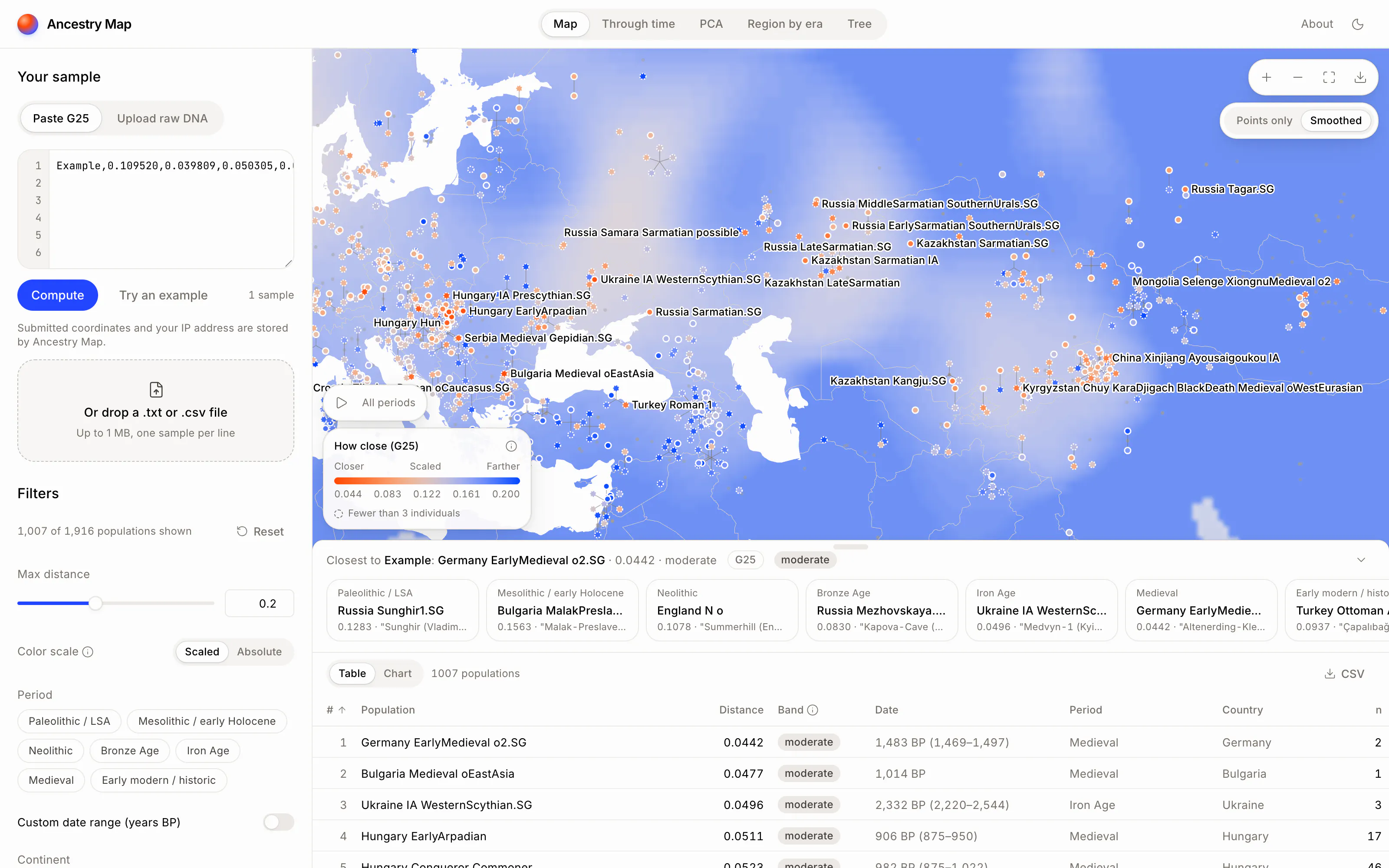This screenshot has height=868, width=1389.
Task: Set color scale to Absolute
Action: [x=260, y=651]
